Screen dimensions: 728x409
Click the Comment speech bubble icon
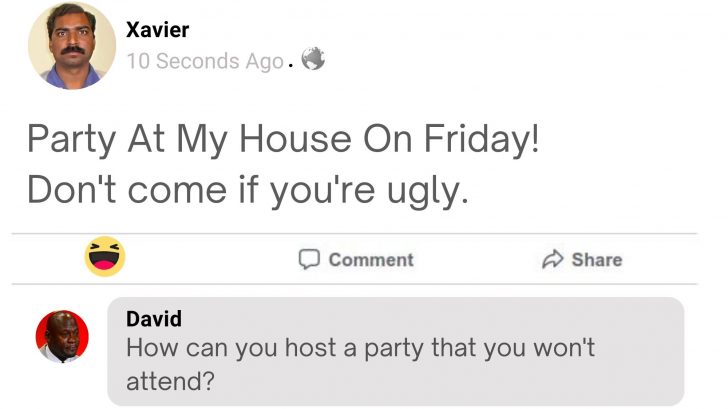[x=310, y=260]
